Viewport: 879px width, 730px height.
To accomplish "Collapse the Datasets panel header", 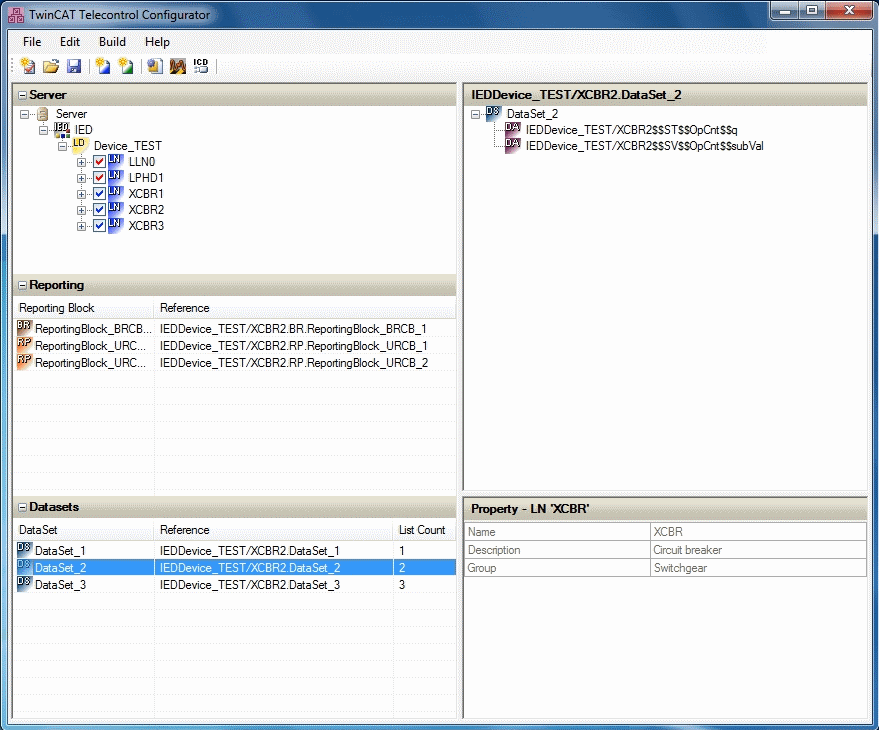I will click(22, 507).
